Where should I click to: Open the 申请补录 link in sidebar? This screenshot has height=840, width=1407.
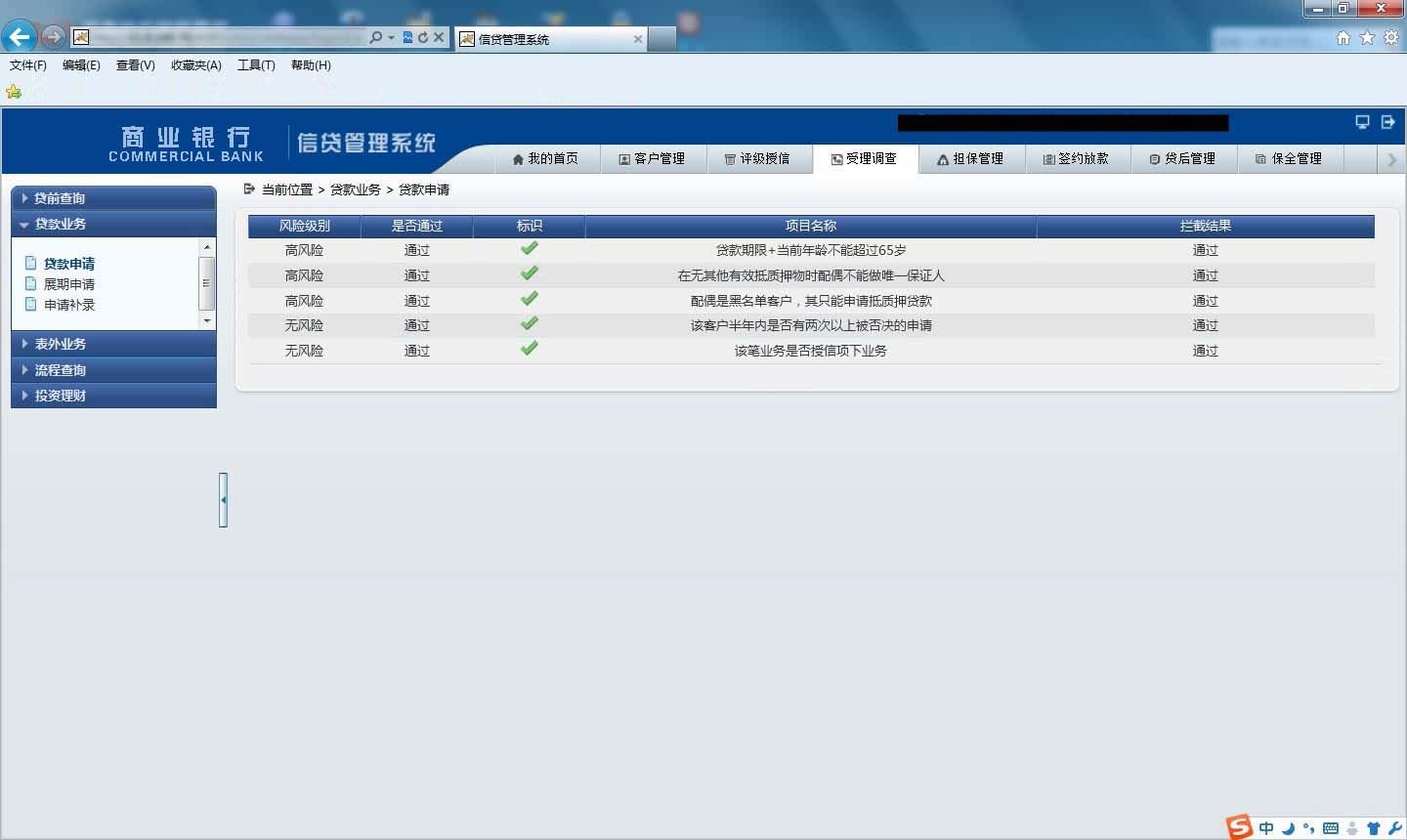(x=69, y=305)
